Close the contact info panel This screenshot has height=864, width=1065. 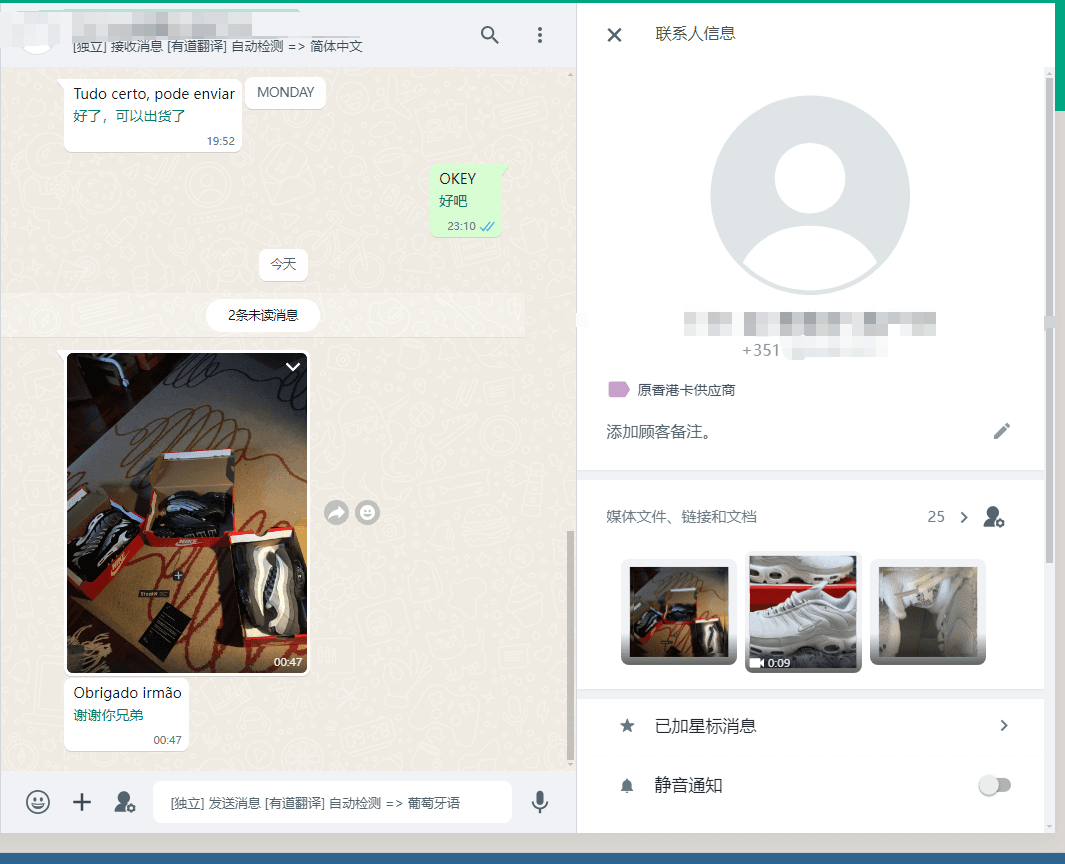tap(614, 35)
